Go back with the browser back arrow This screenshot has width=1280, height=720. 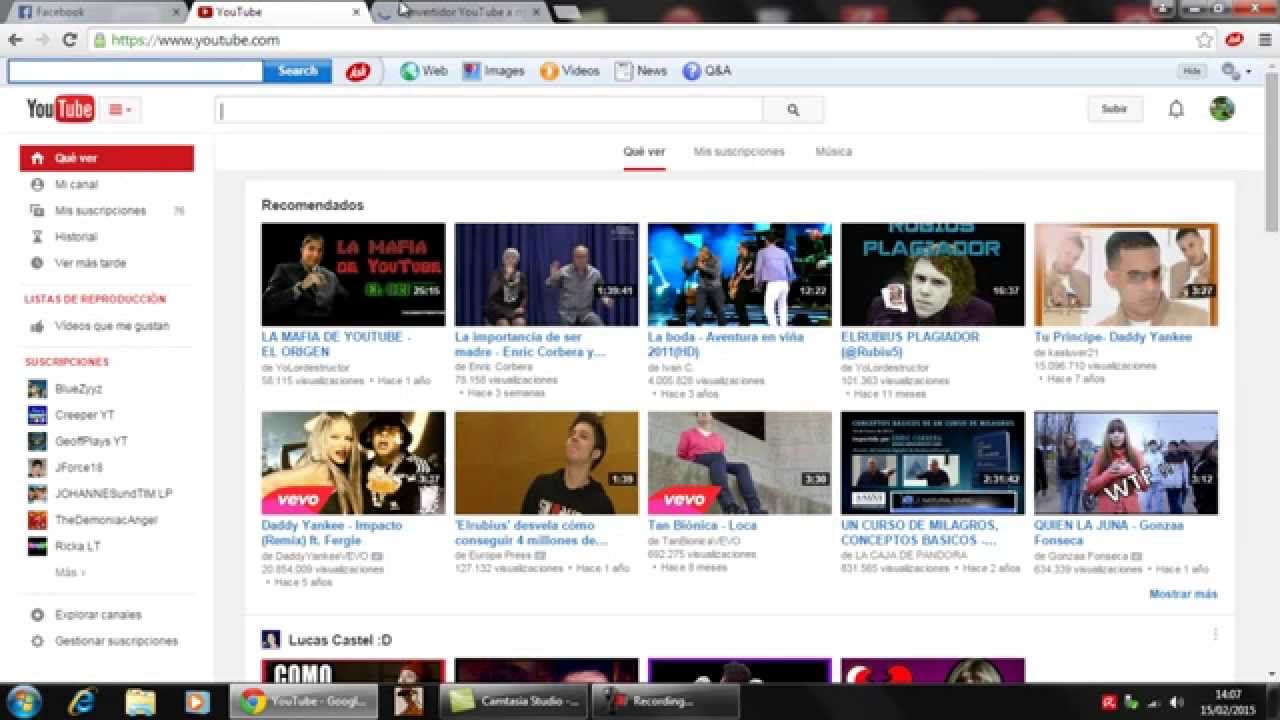click(15, 40)
